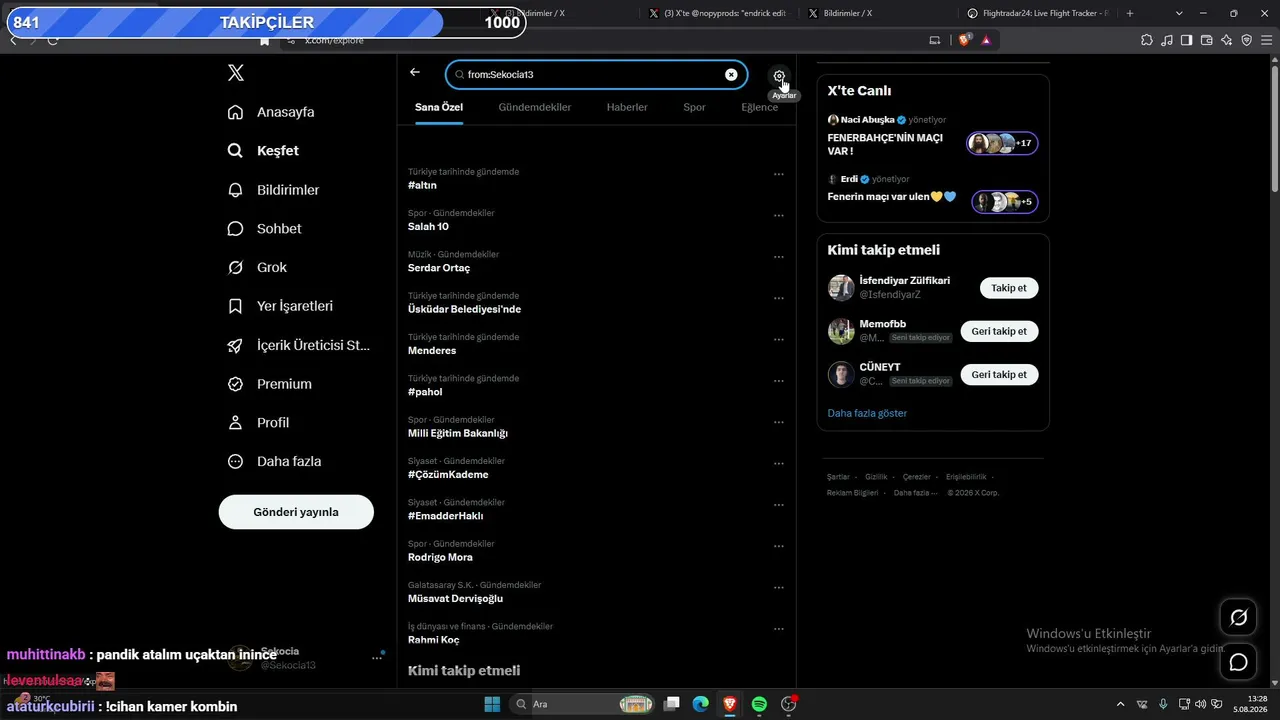Select the Sana Özel tab

[x=439, y=107]
